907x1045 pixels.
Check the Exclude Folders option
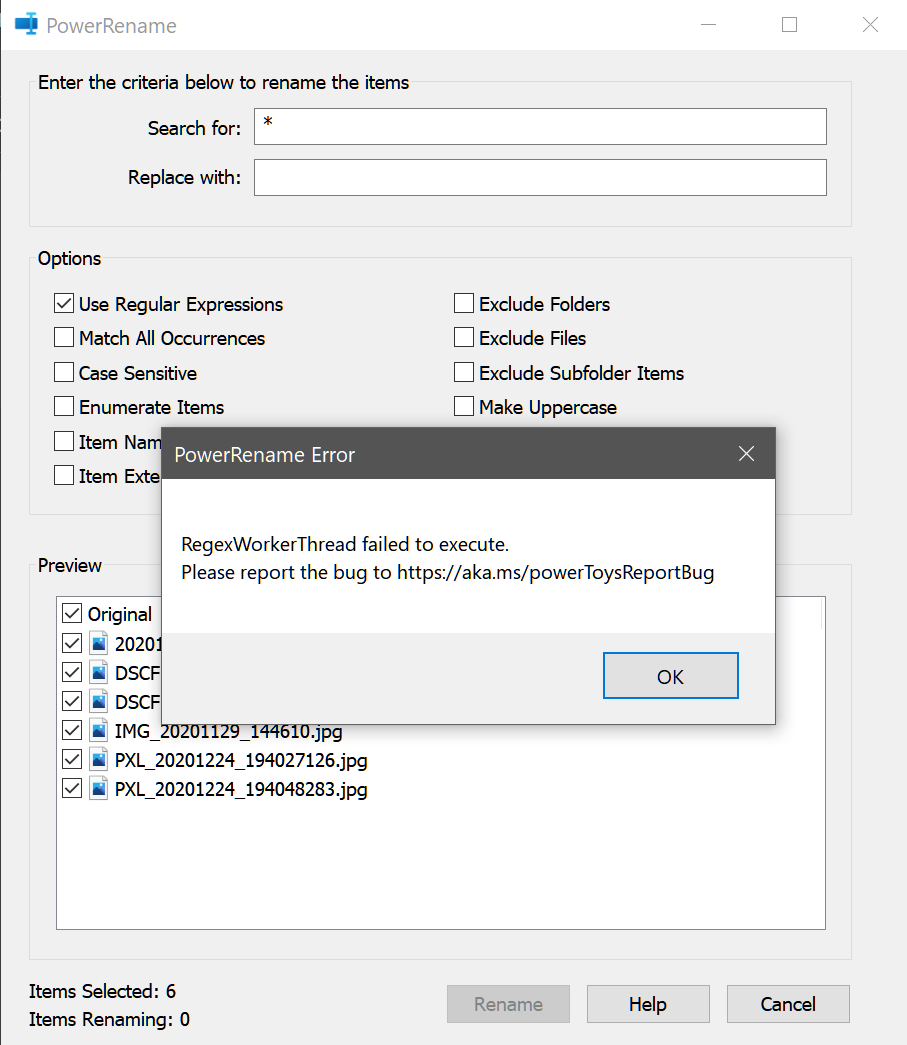click(464, 304)
